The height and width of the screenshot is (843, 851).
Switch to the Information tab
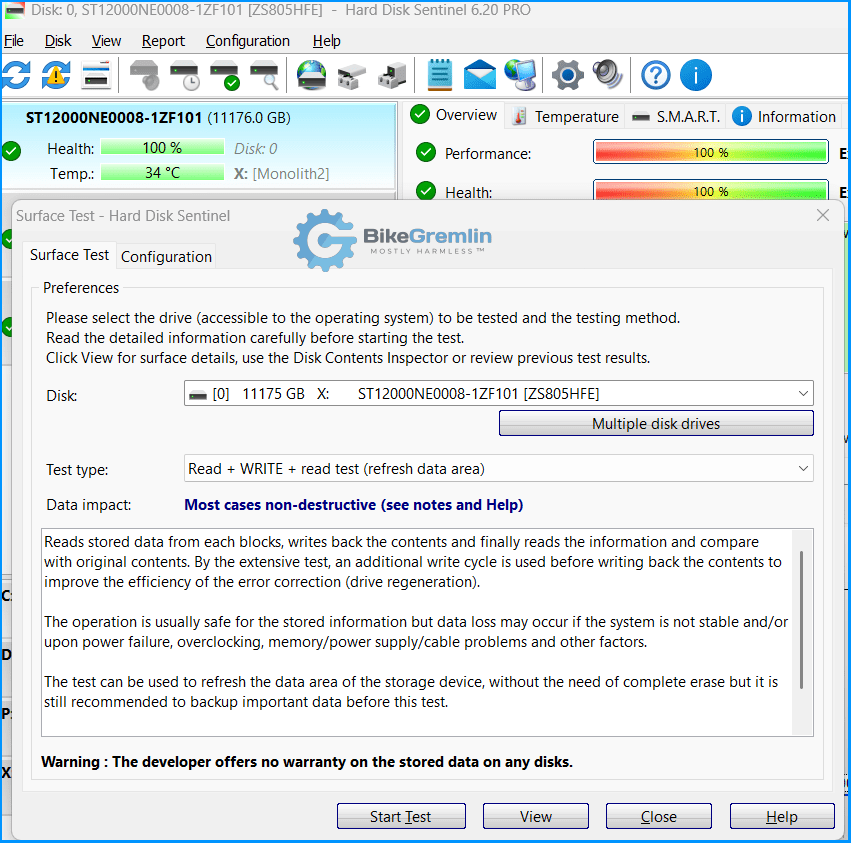[783, 116]
